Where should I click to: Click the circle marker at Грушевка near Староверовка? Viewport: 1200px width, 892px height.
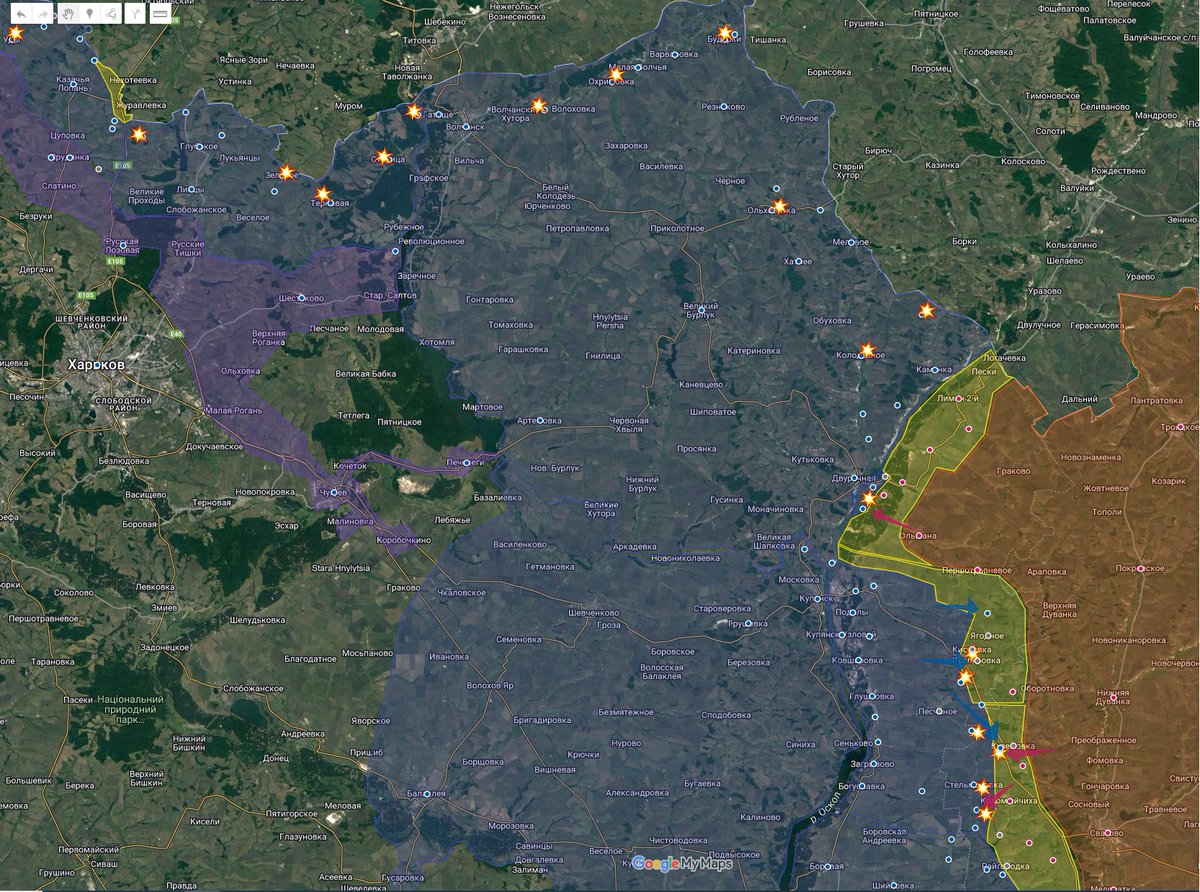pos(750,623)
